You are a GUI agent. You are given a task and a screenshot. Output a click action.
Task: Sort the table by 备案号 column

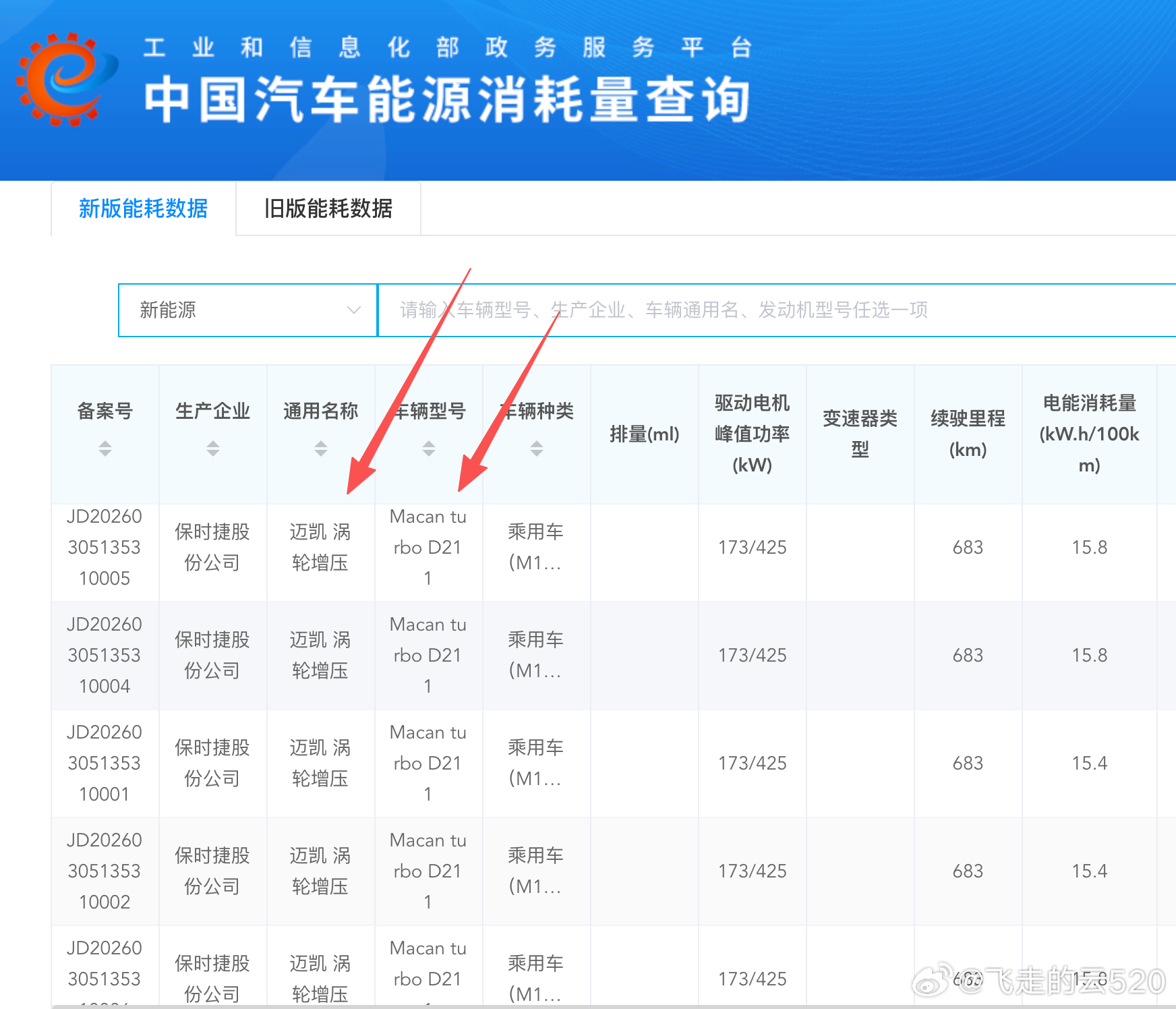pyautogui.click(x=105, y=449)
